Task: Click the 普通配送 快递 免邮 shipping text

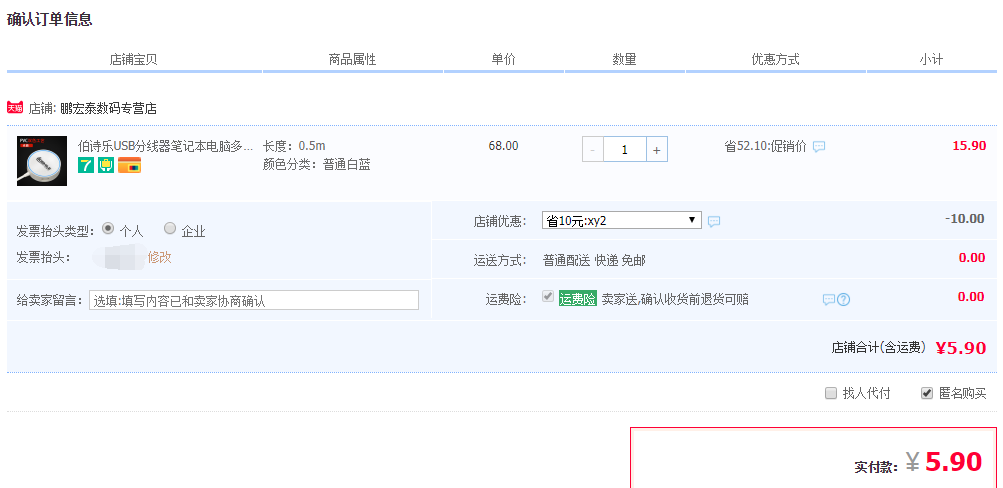Action: [x=594, y=260]
